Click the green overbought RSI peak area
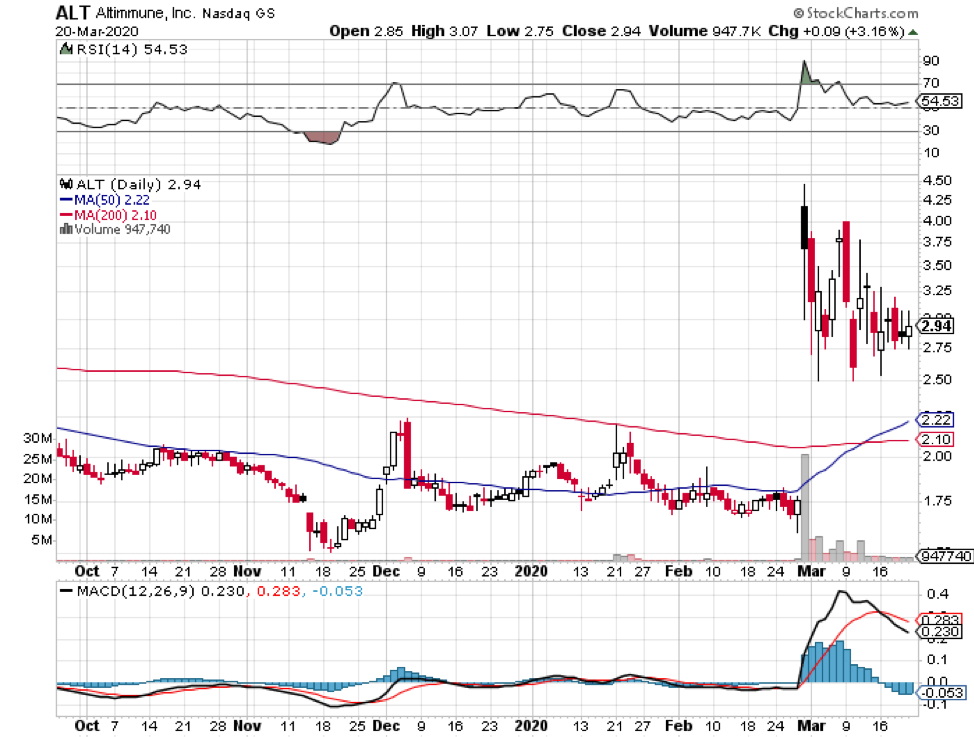Screen dimensions: 974x737 [806, 73]
